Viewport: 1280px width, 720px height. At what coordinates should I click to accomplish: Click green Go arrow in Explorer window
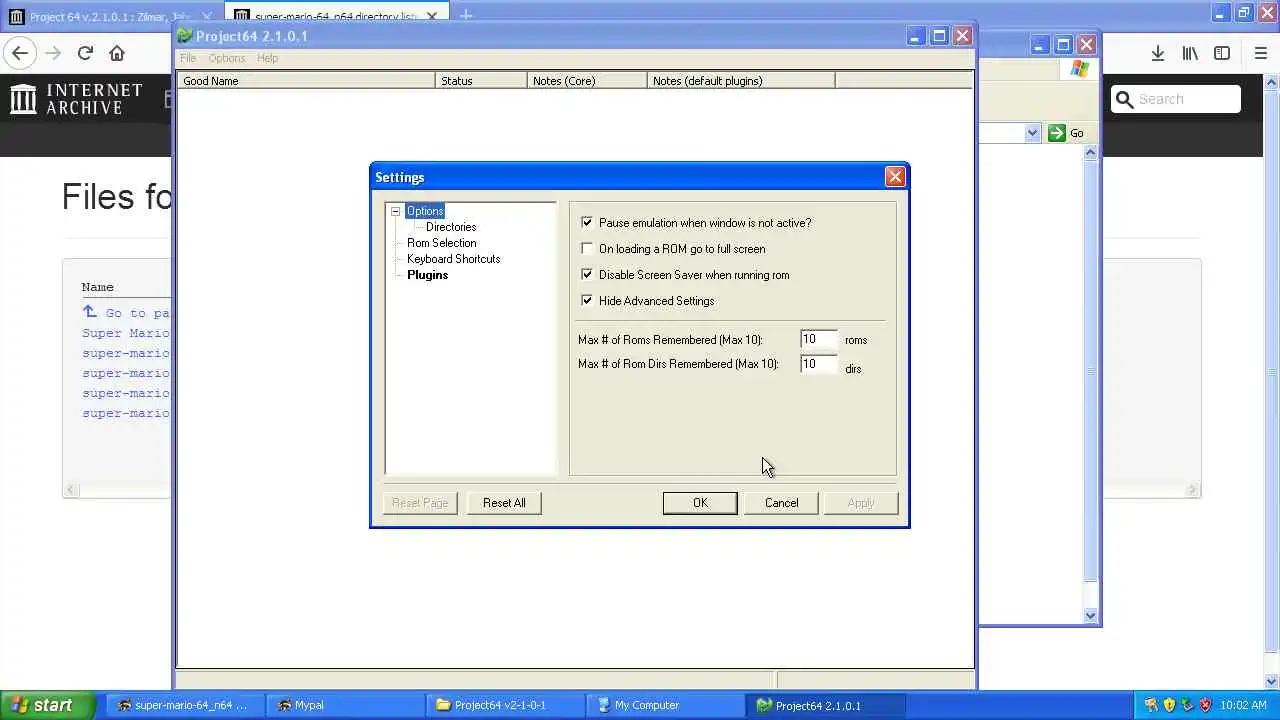click(x=1057, y=133)
